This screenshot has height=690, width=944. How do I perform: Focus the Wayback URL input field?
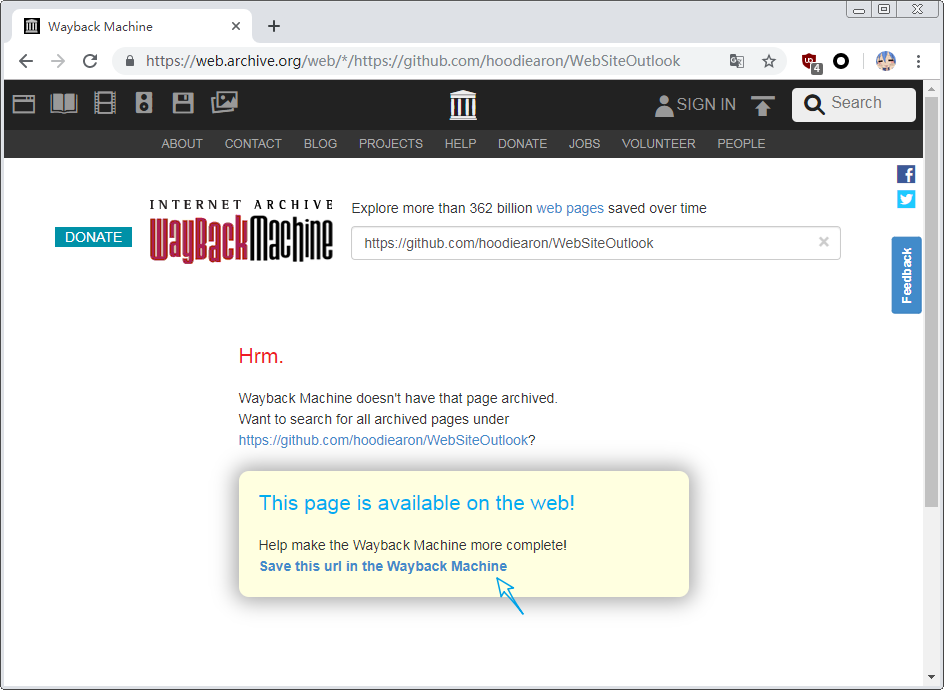coord(596,243)
